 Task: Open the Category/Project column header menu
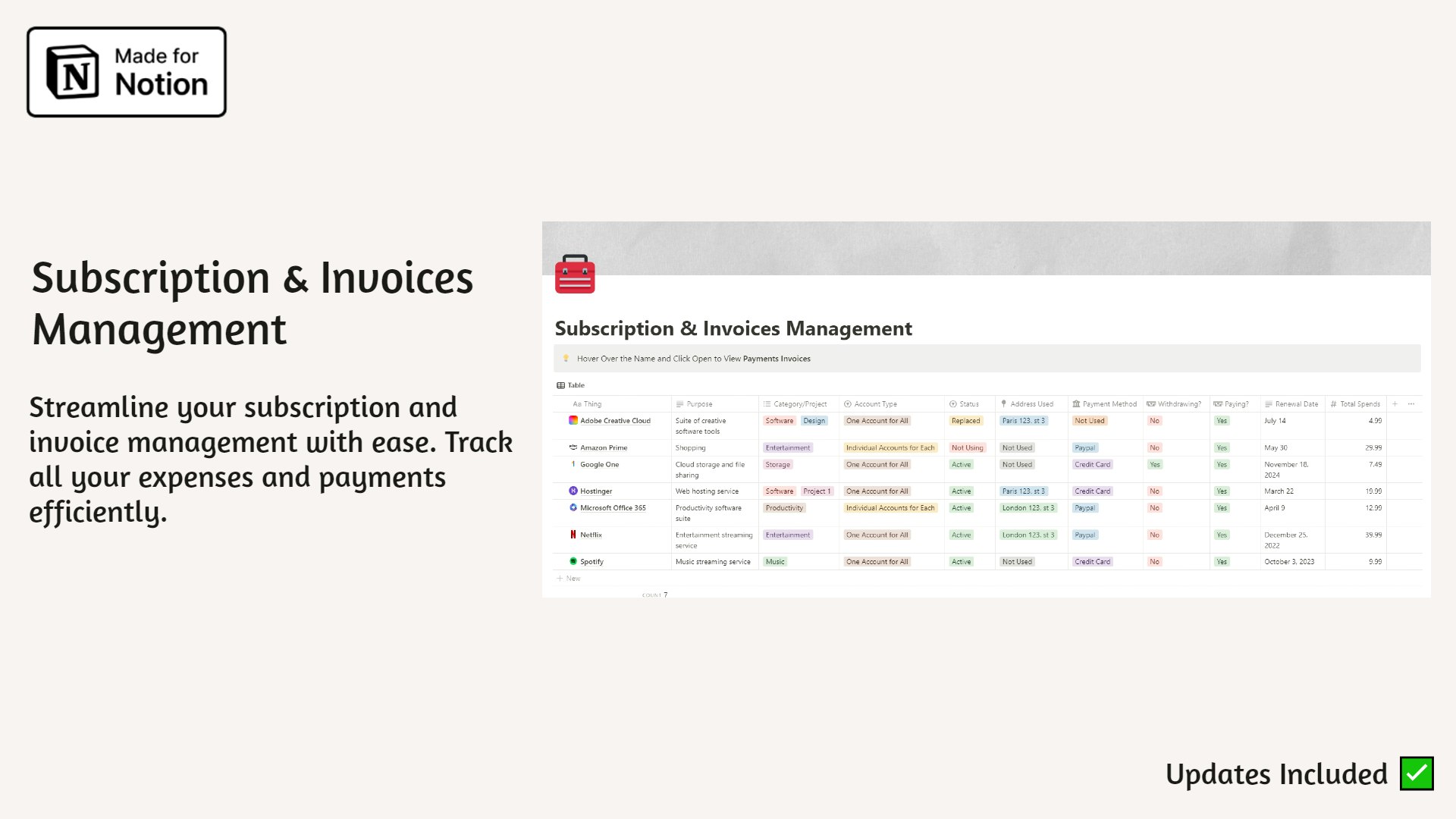coord(795,404)
